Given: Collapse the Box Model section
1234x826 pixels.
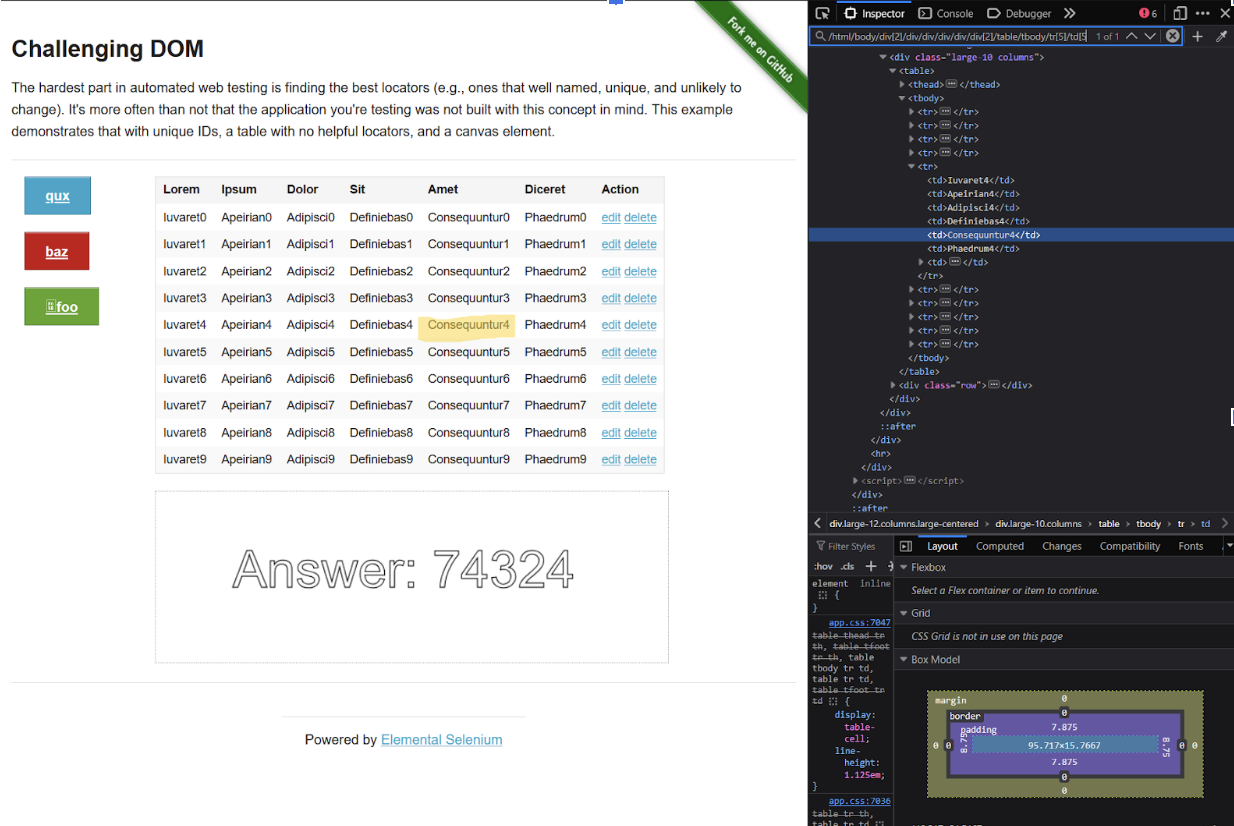Looking at the screenshot, I should tap(904, 660).
